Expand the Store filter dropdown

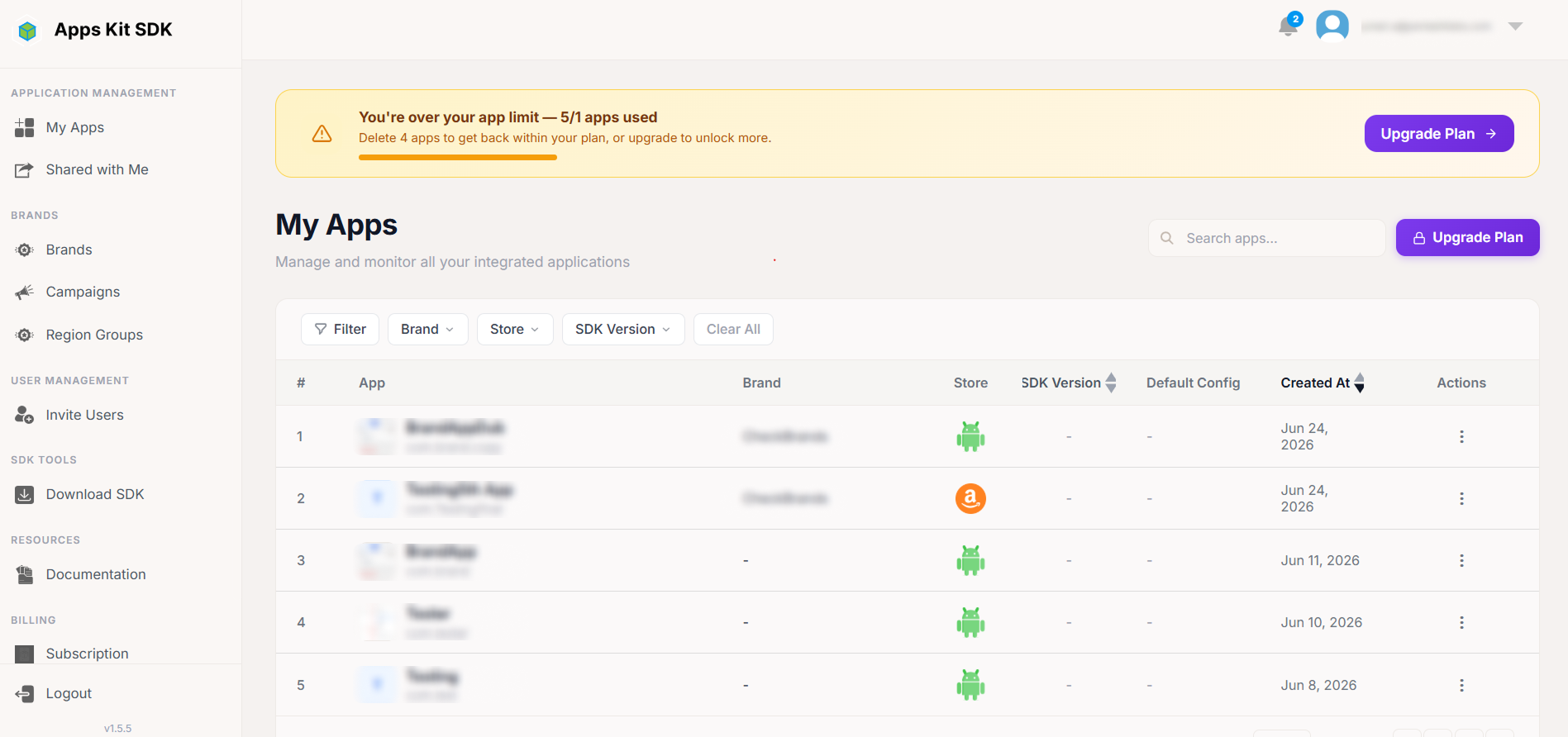(514, 329)
